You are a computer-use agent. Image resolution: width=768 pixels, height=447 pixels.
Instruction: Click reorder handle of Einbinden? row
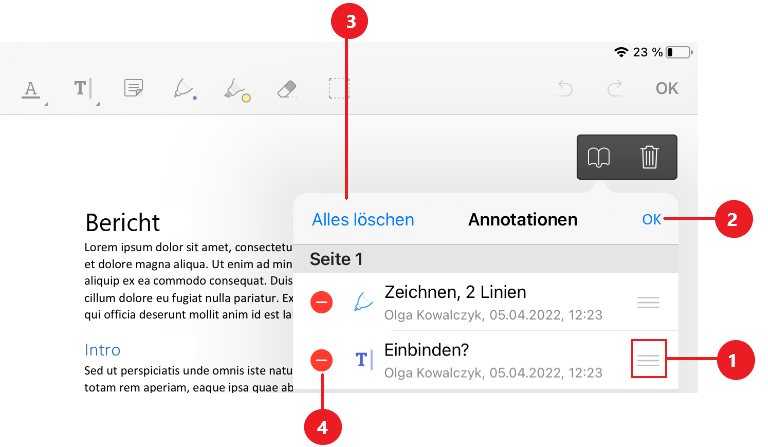(649, 360)
